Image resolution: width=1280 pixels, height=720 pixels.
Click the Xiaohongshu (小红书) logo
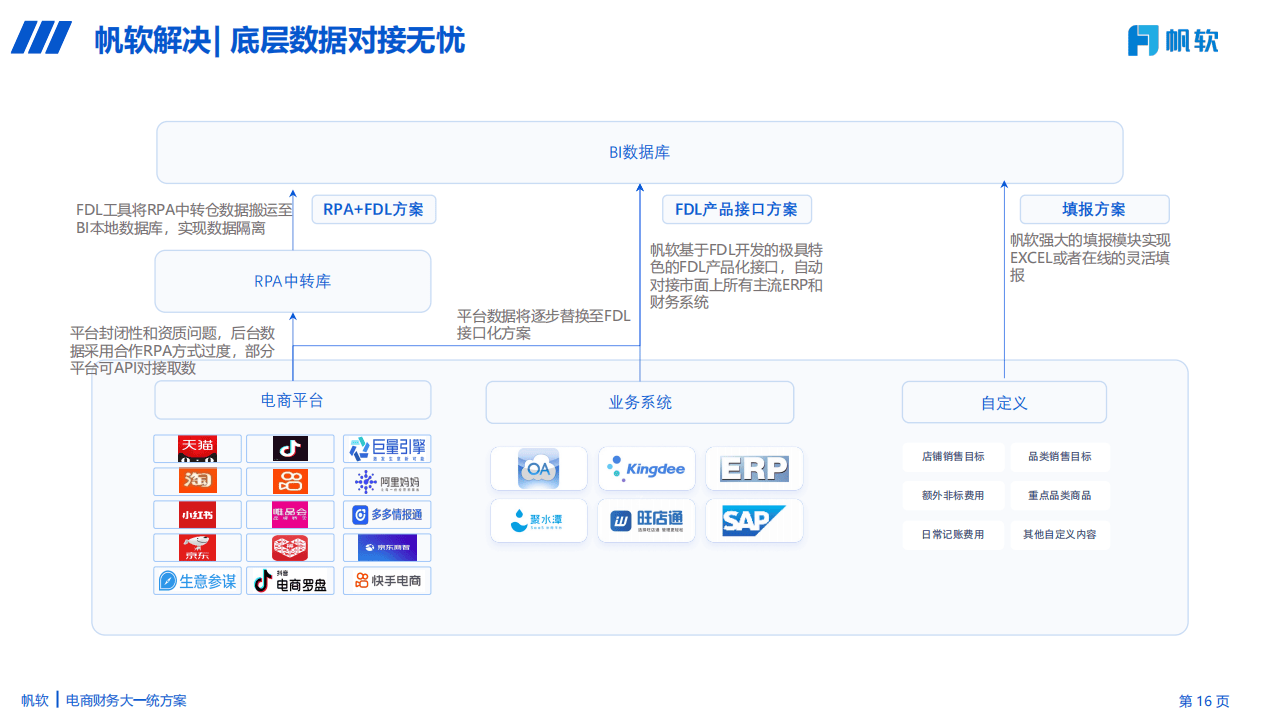coord(197,514)
